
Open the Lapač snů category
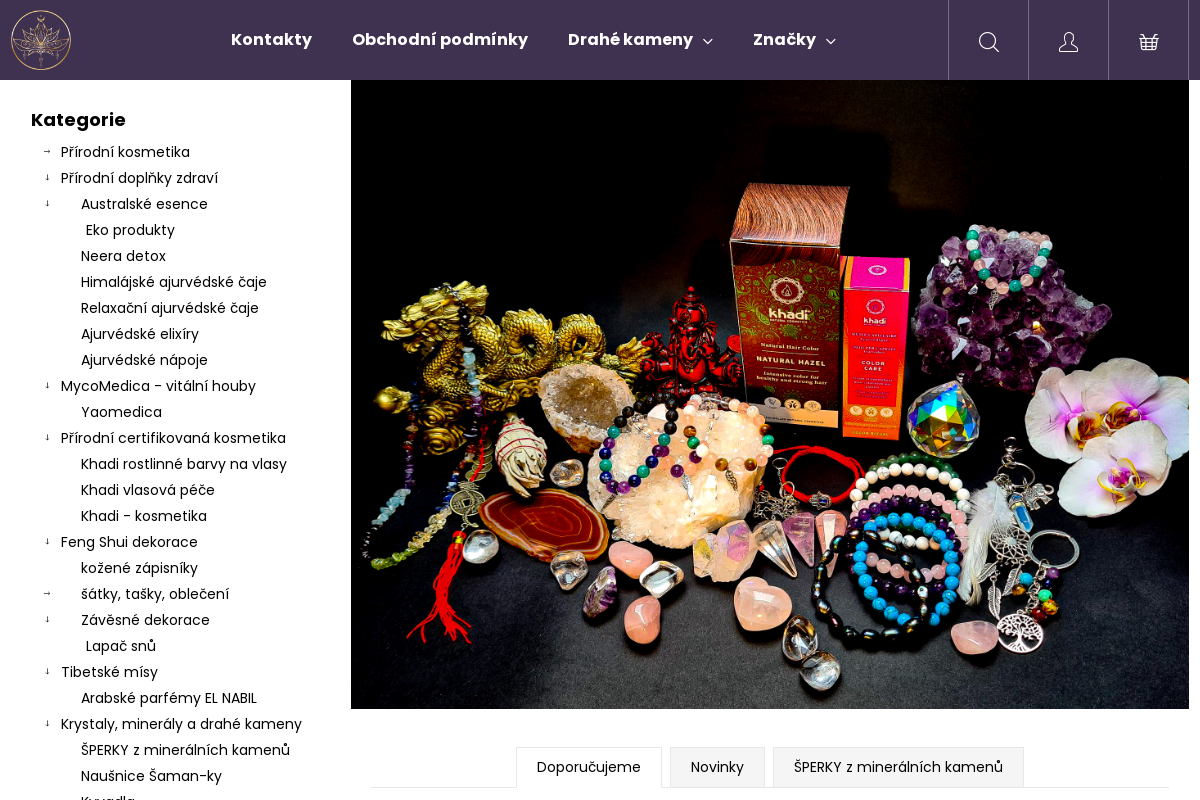[121, 646]
